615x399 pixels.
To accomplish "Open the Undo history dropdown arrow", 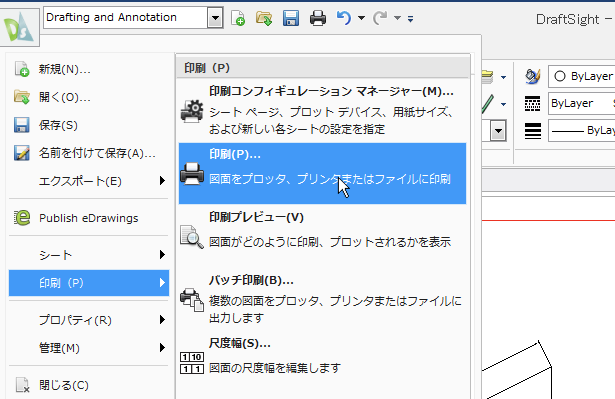I will 361,18.
